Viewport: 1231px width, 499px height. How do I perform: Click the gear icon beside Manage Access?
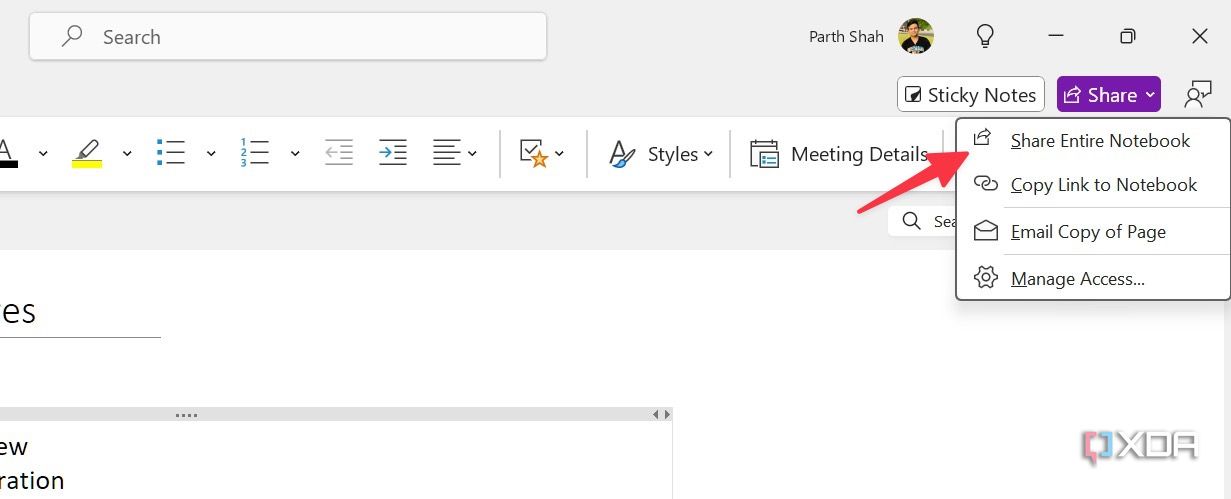click(x=986, y=278)
